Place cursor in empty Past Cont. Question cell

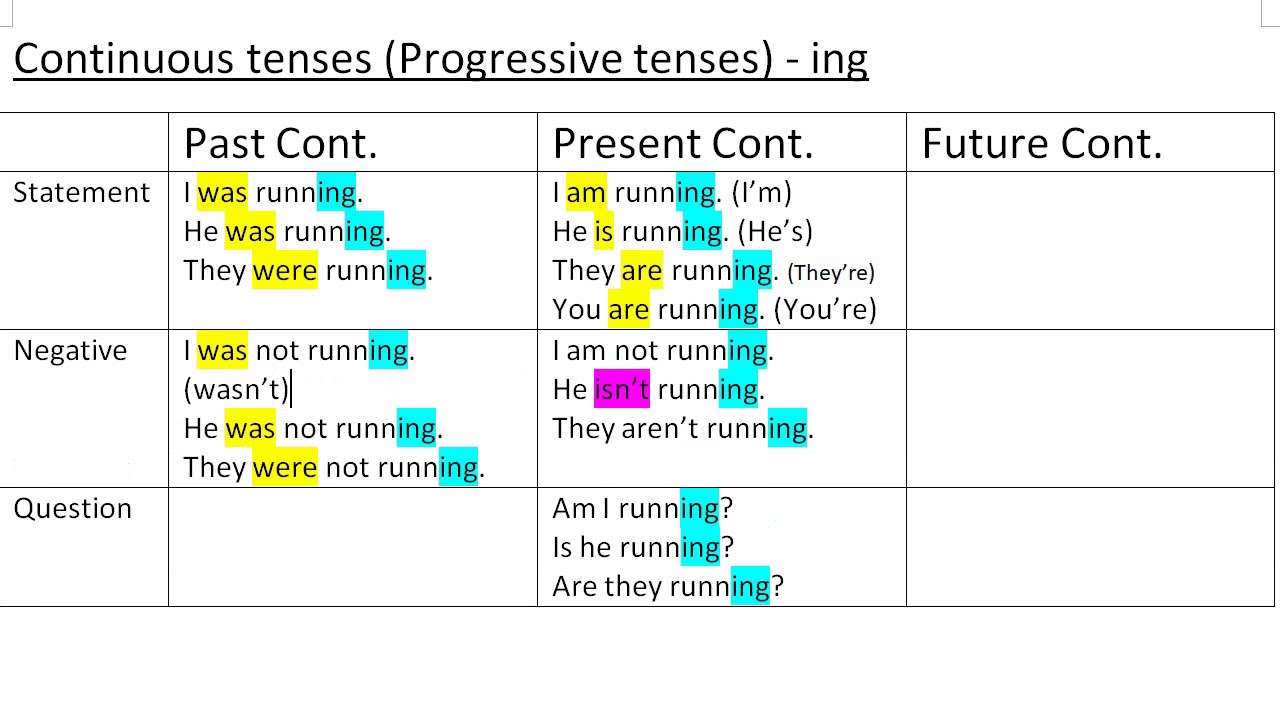pos(352,546)
